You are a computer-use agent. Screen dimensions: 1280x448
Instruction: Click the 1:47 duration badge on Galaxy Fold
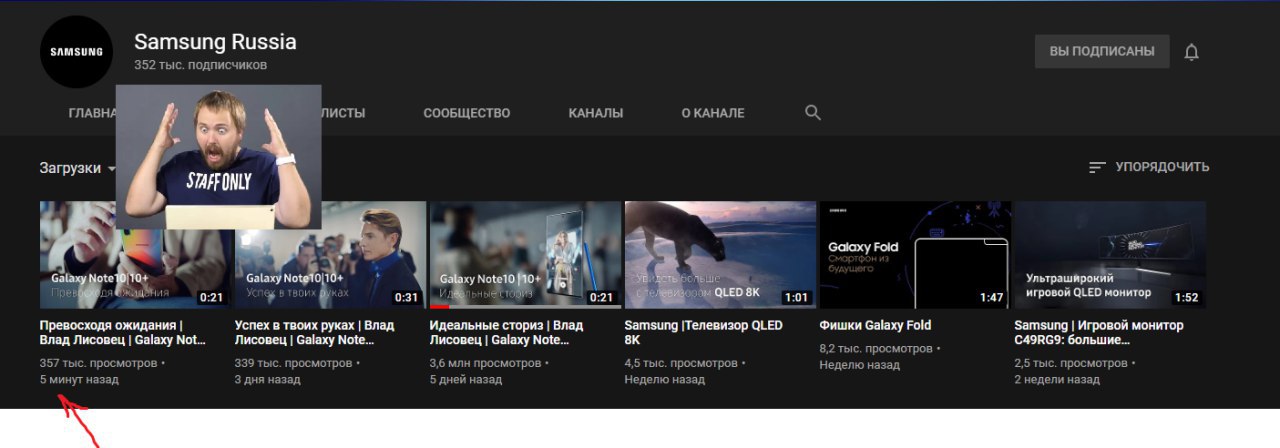(x=991, y=297)
